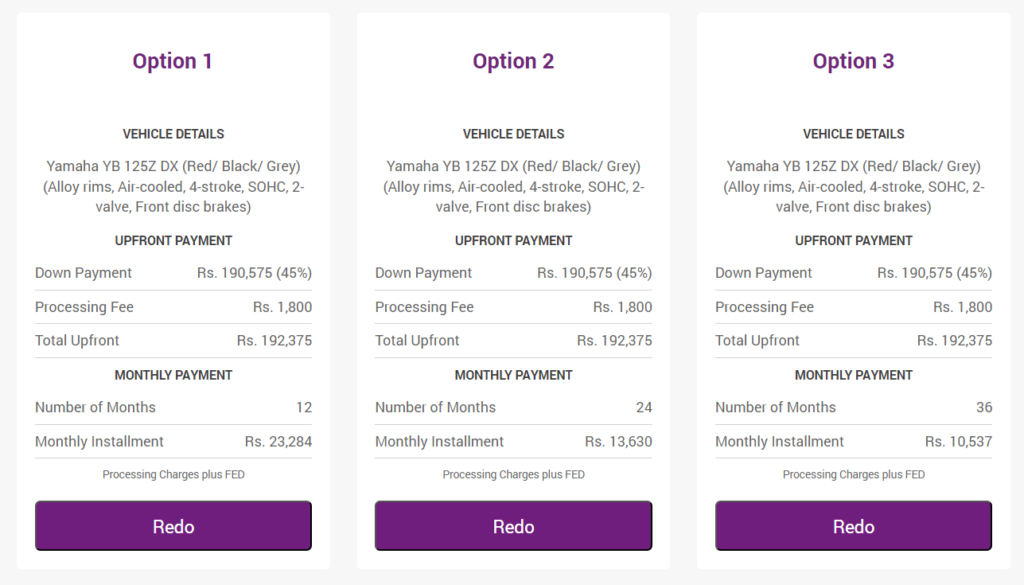
Task: Click the Redo button under Option 2
Action: [x=513, y=526]
